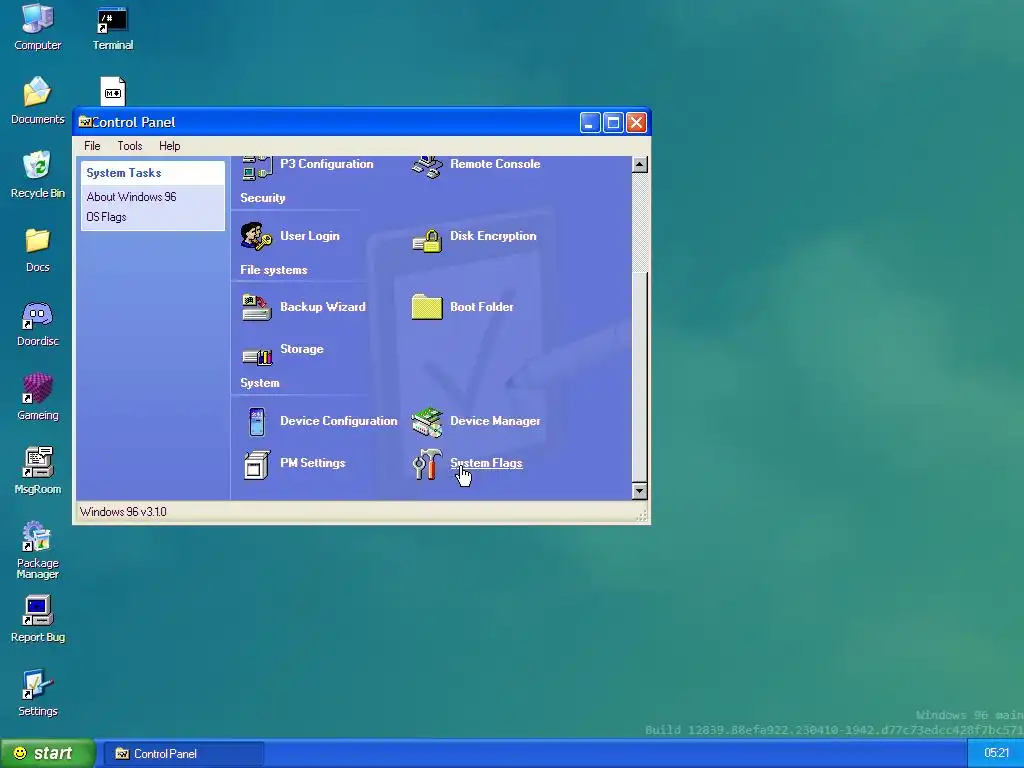This screenshot has height=768, width=1024.
Task: Click the scrollbar up arrow
Action: (640, 165)
